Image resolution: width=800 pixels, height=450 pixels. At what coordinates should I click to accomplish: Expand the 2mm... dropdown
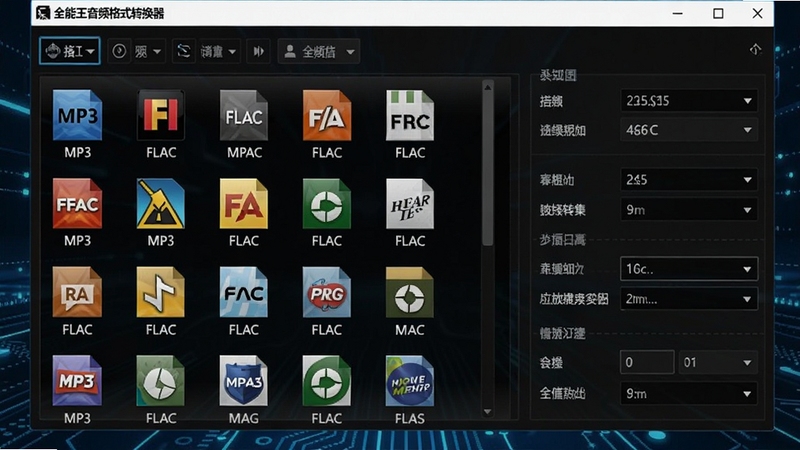[x=689, y=299]
